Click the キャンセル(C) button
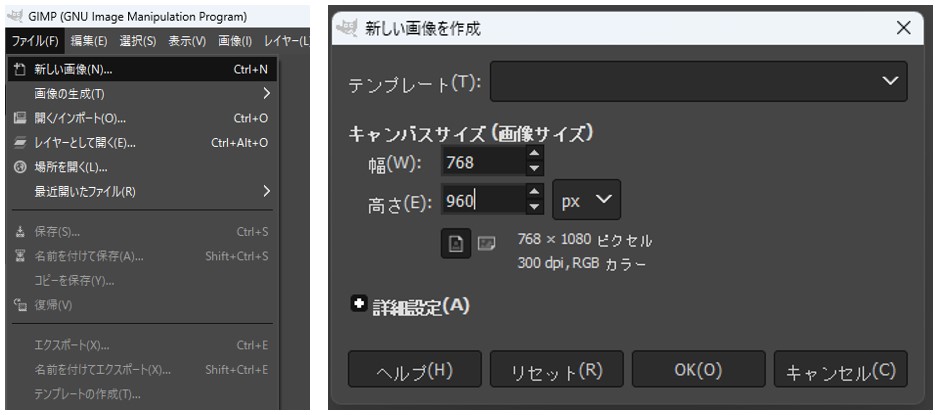Viewport: 936px width, 415px height. [x=840, y=369]
